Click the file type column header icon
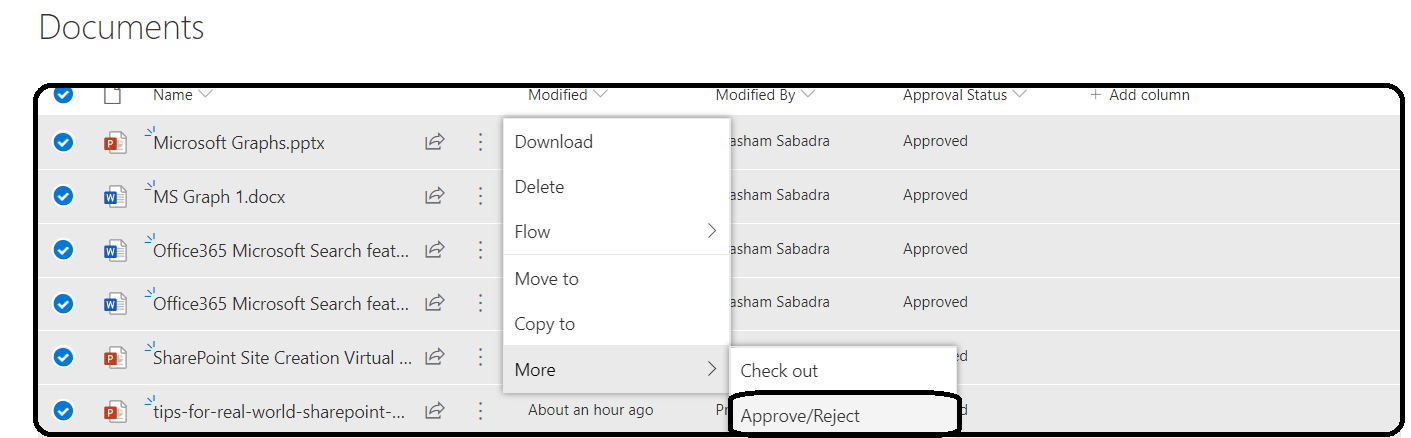Image resolution: width=1411 pixels, height=438 pixels. click(x=113, y=95)
